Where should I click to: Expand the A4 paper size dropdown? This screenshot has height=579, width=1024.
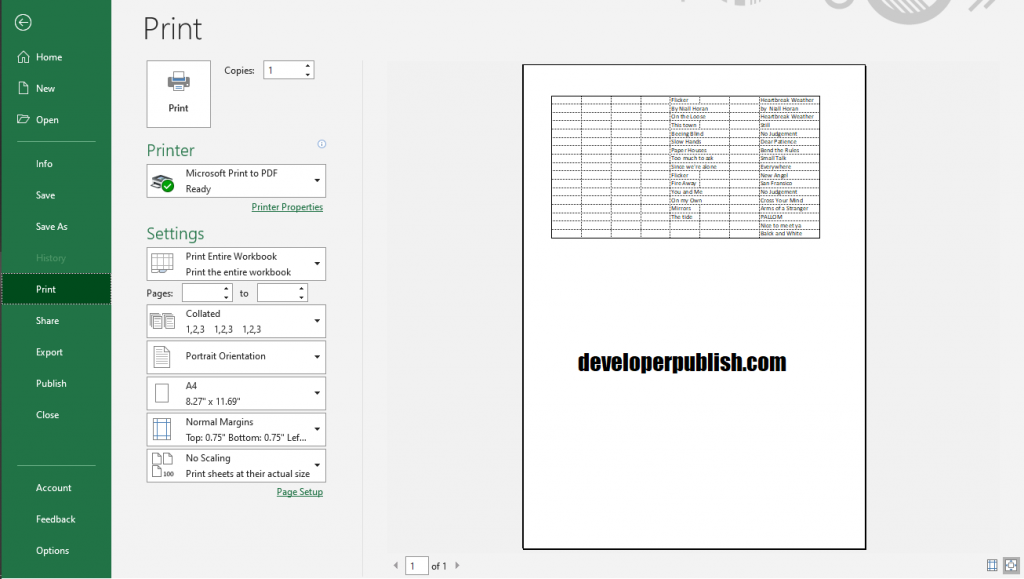(235, 393)
